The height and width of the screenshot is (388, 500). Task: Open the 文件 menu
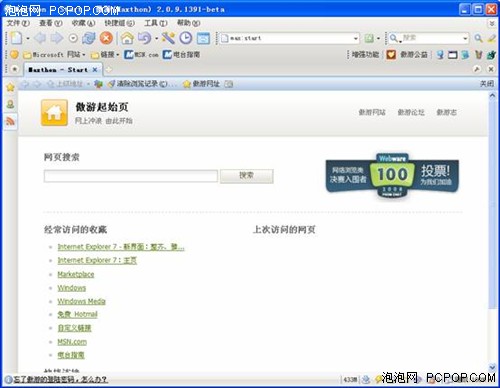[x=18, y=23]
